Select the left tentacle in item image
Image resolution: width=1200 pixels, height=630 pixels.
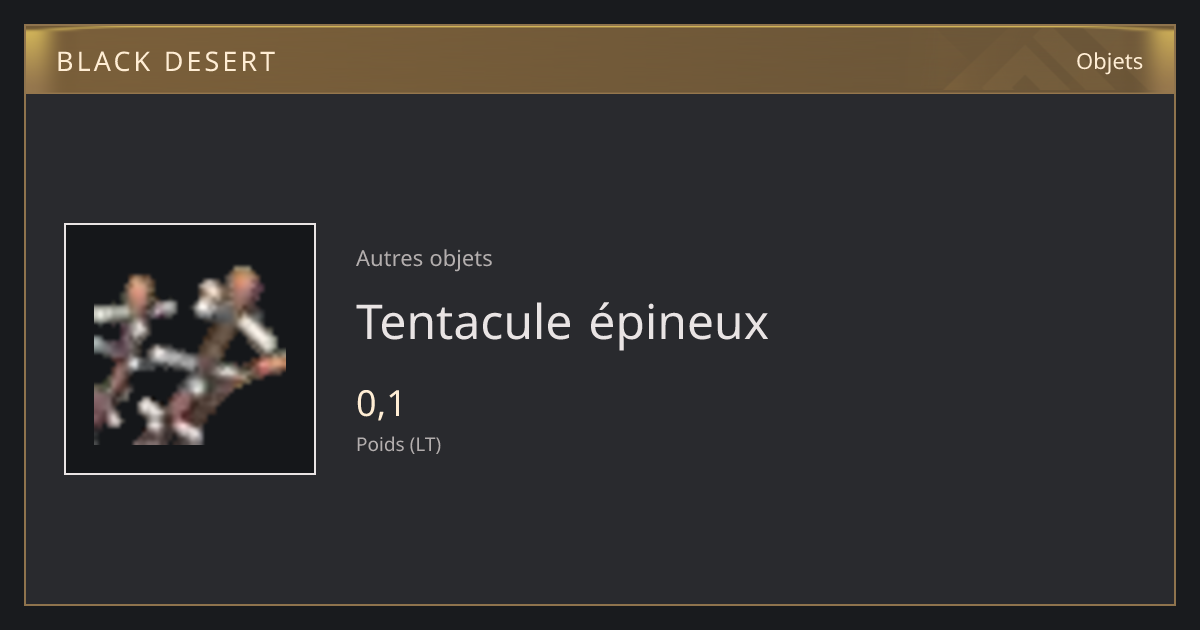point(130,355)
